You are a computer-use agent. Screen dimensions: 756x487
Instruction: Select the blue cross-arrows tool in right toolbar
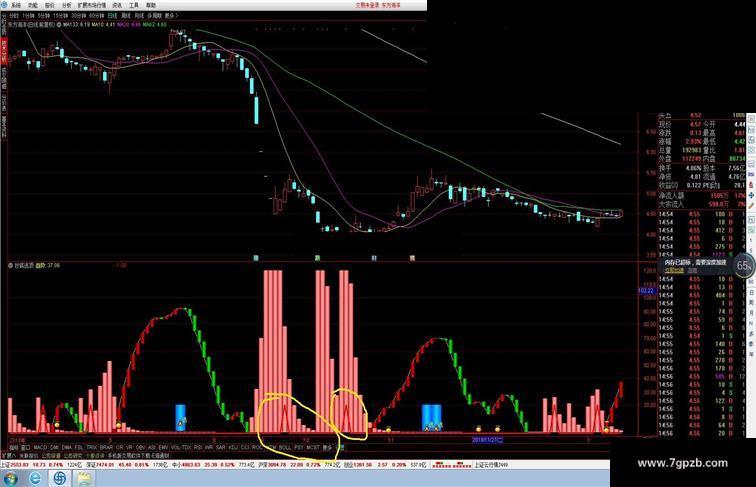pyautogui.click(x=751, y=195)
